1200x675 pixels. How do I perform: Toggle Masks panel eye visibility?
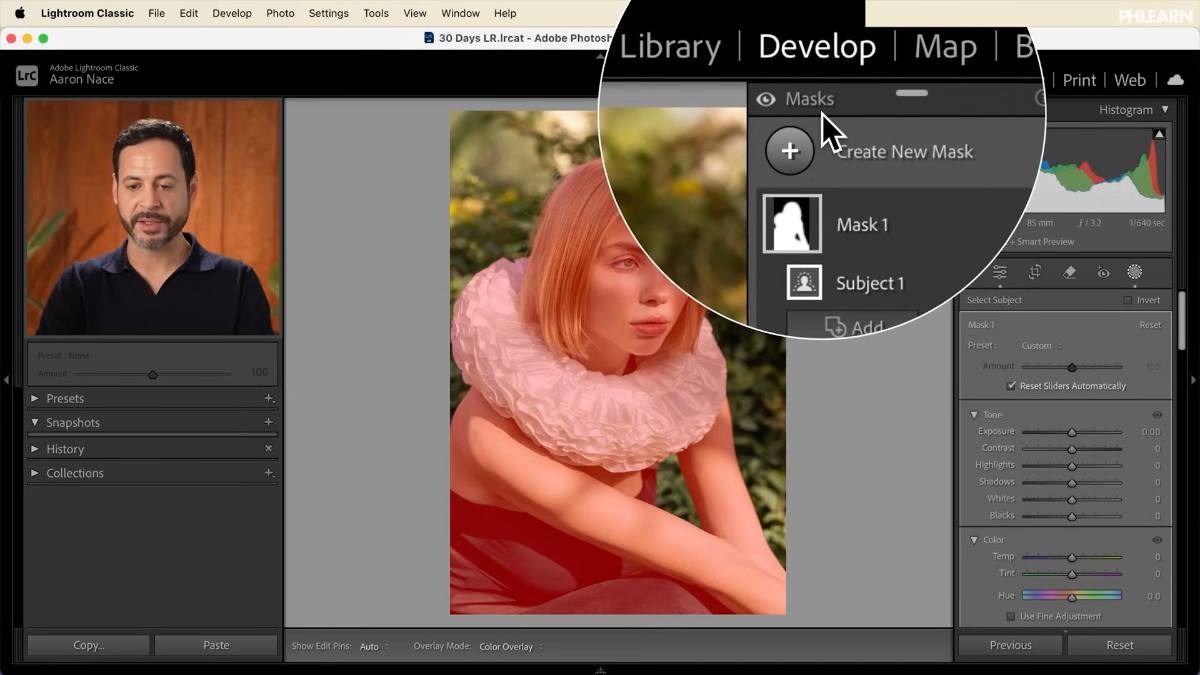766,99
